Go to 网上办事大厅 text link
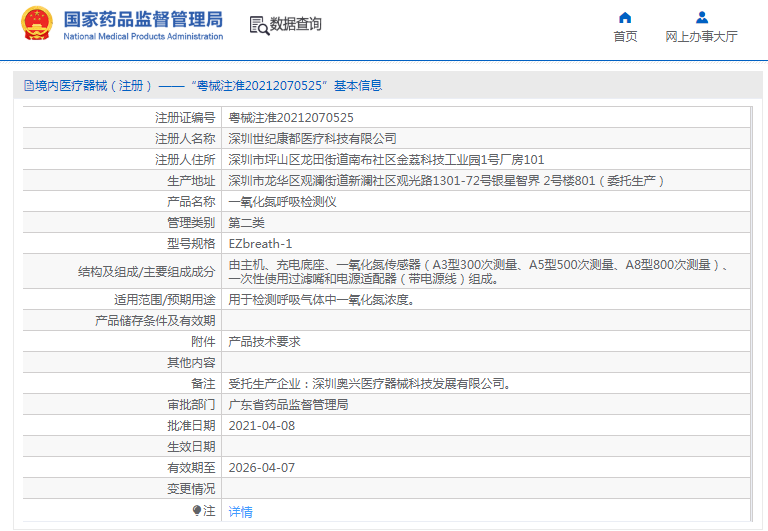Image resolution: width=768 pixels, height=531 pixels. pyautogui.click(x=701, y=37)
